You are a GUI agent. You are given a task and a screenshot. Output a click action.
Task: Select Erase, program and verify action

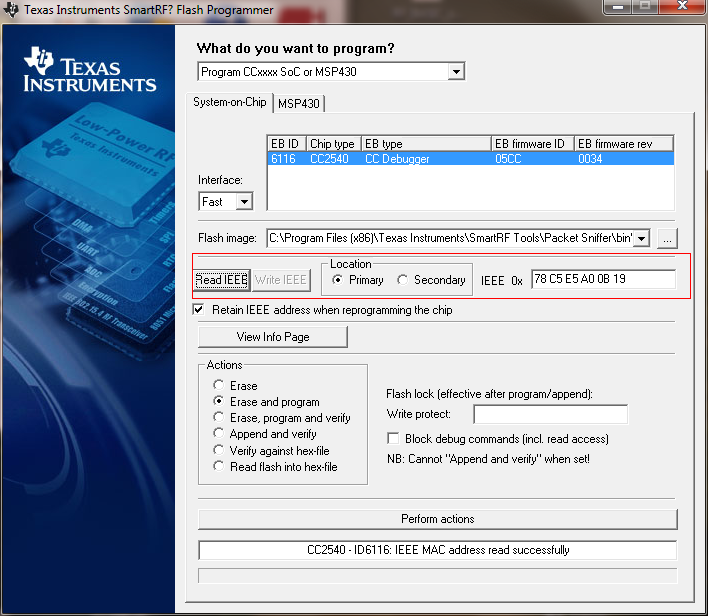click(x=219, y=417)
